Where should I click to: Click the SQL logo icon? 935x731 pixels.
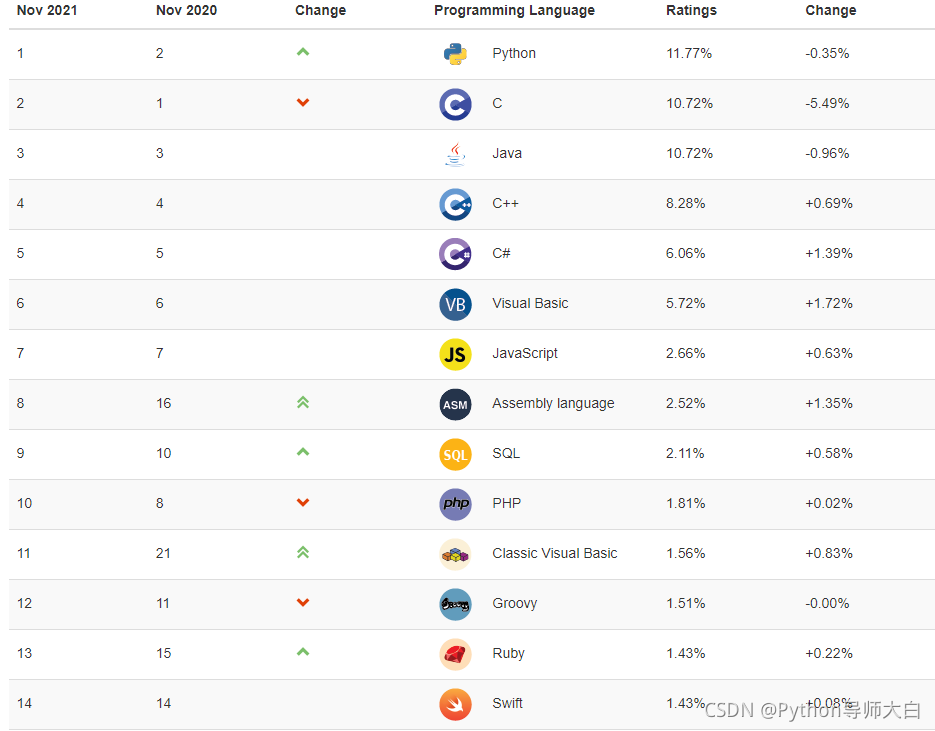(455, 454)
